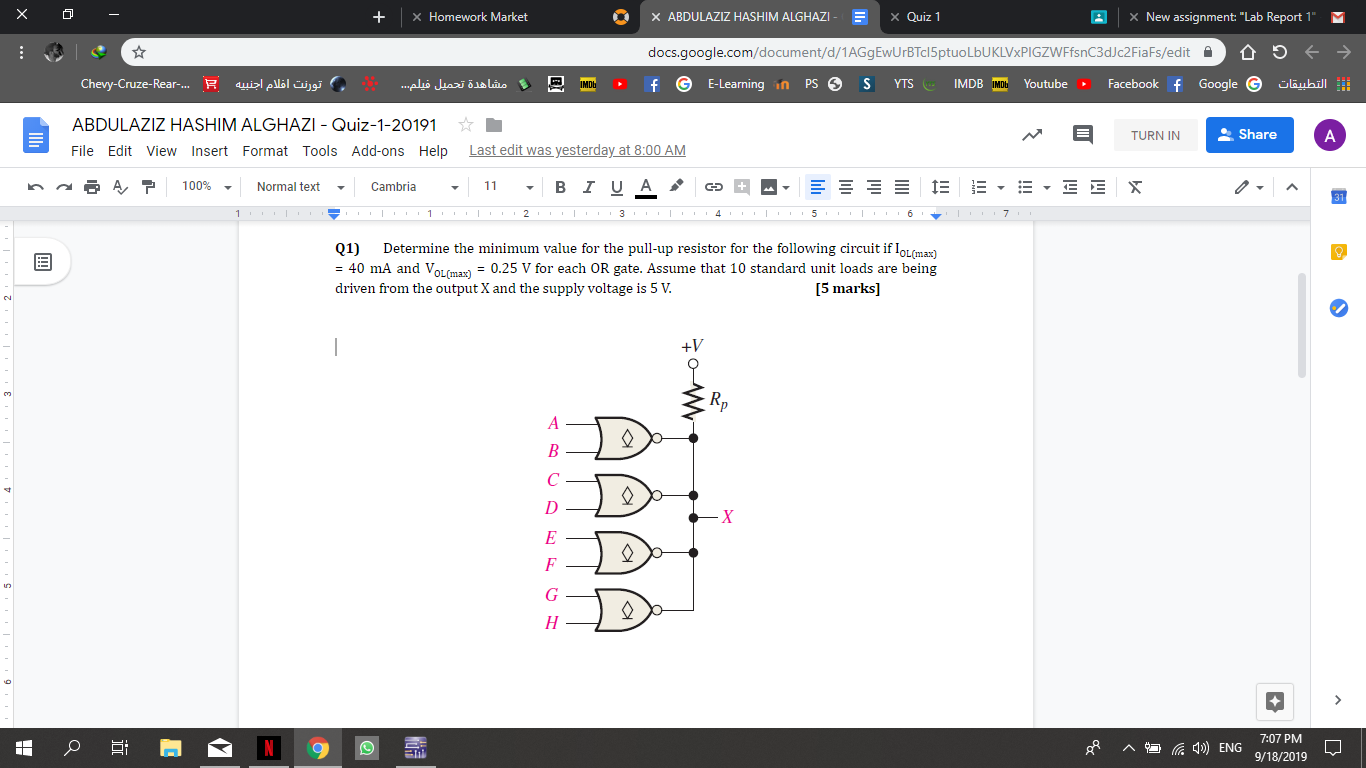Toggle italic formatting

point(589,187)
